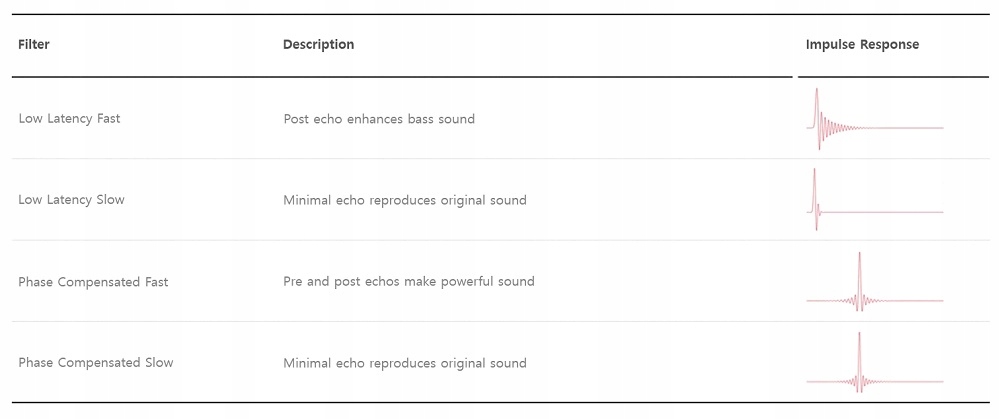Select the Description column header
Image resolution: width=1000 pixels, height=419 pixels.
318,44
